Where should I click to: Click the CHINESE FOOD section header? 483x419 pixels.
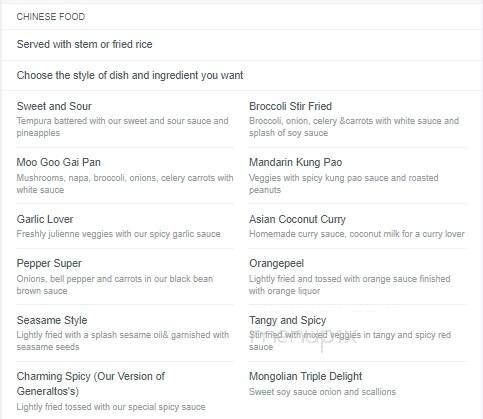[x=51, y=17]
